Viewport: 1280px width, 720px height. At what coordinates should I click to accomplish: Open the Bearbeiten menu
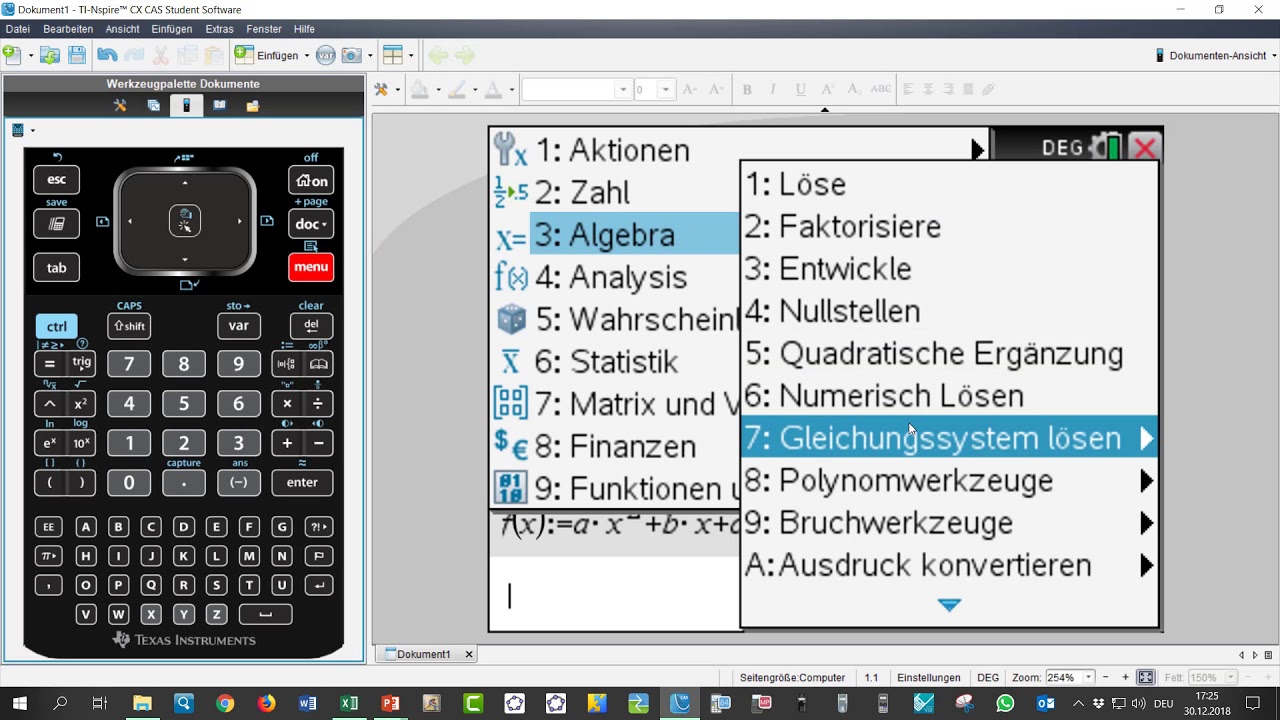pos(68,29)
